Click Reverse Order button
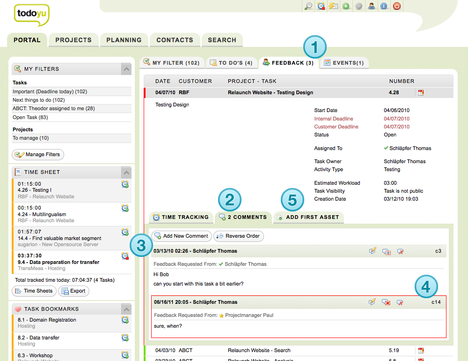 239,236
